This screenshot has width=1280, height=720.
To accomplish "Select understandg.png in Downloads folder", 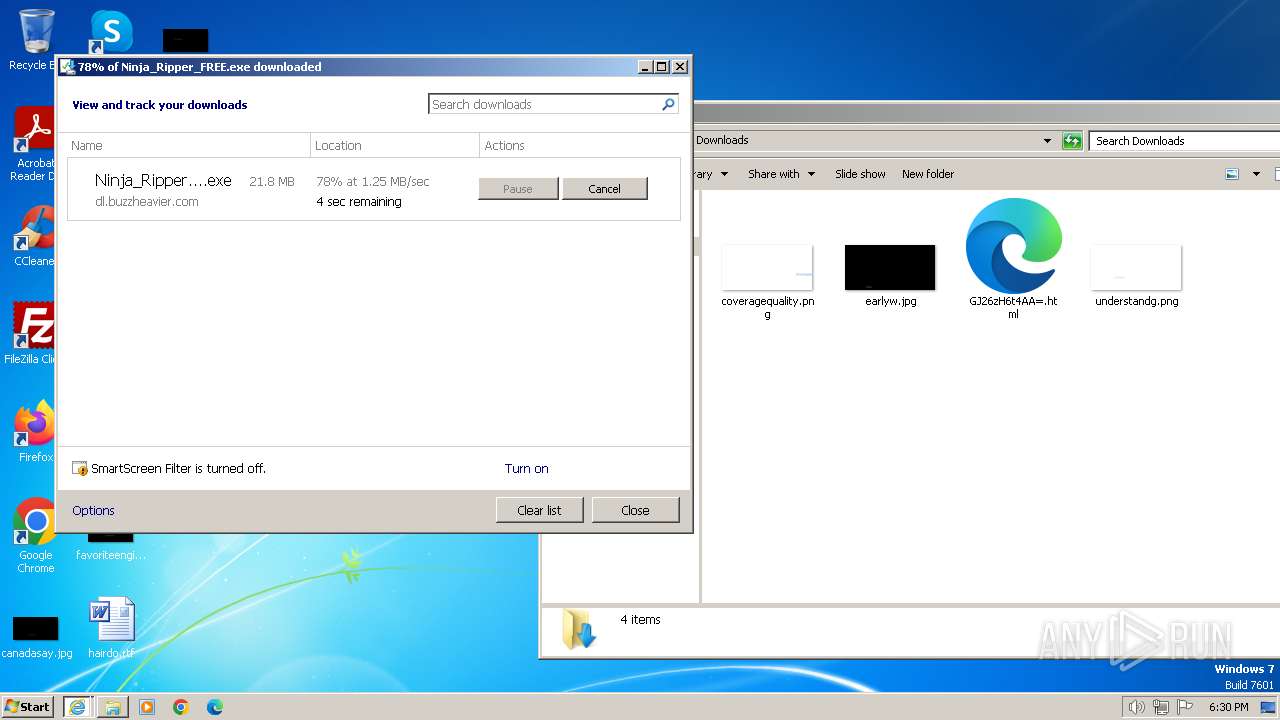I will pyautogui.click(x=1136, y=275).
